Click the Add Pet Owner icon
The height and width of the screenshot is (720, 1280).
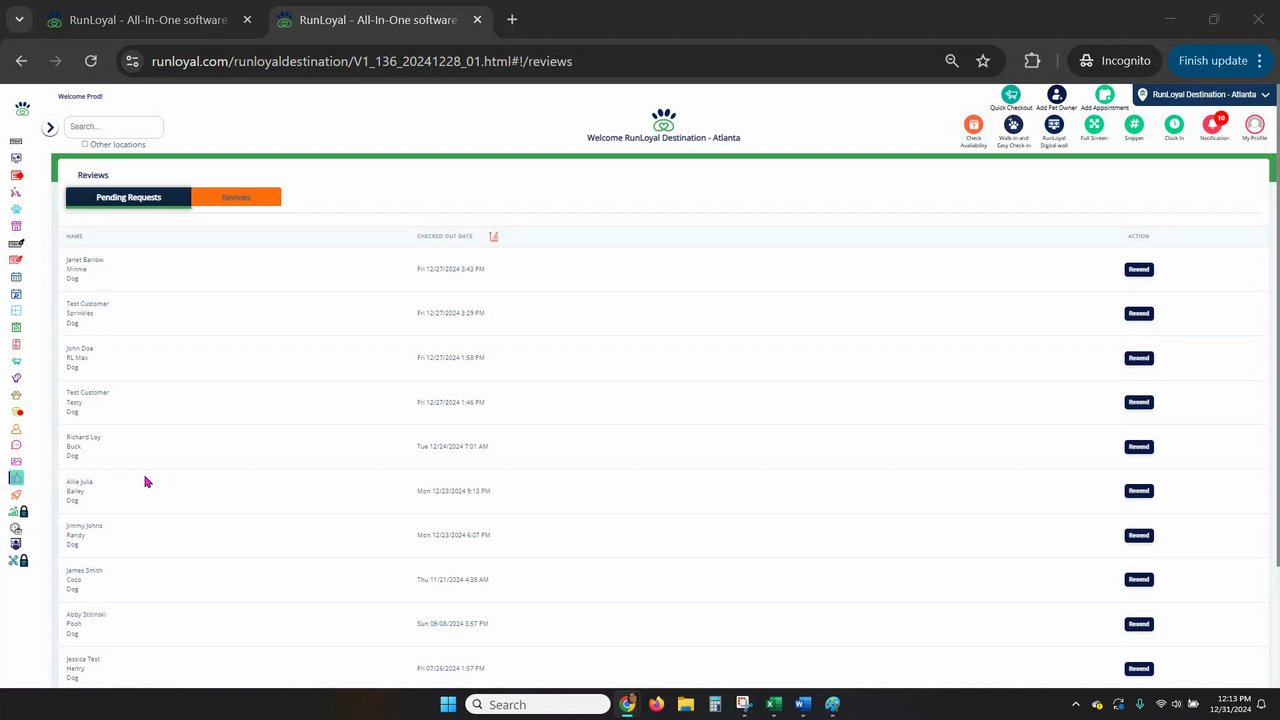(x=1056, y=94)
